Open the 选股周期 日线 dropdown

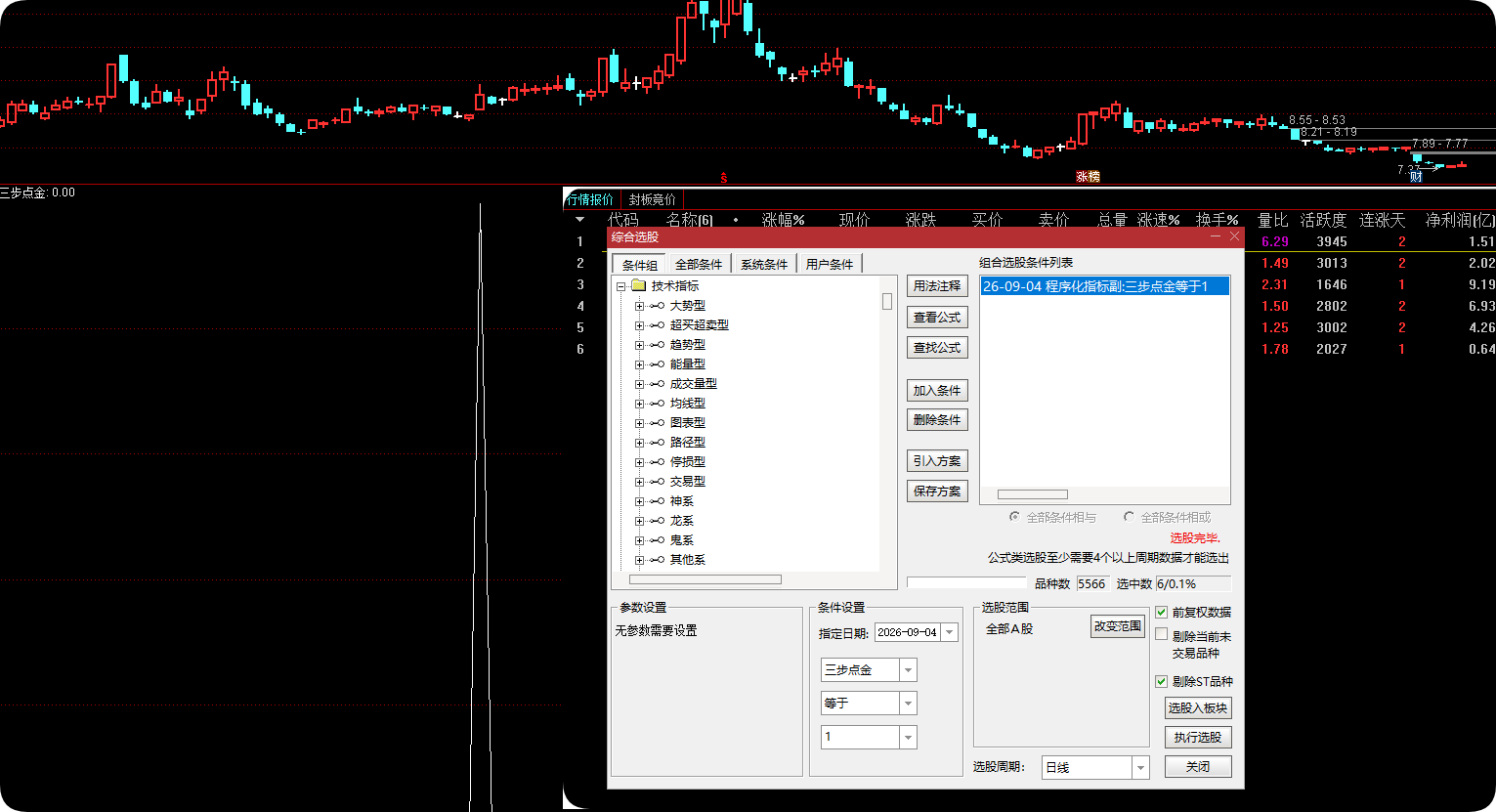1140,768
